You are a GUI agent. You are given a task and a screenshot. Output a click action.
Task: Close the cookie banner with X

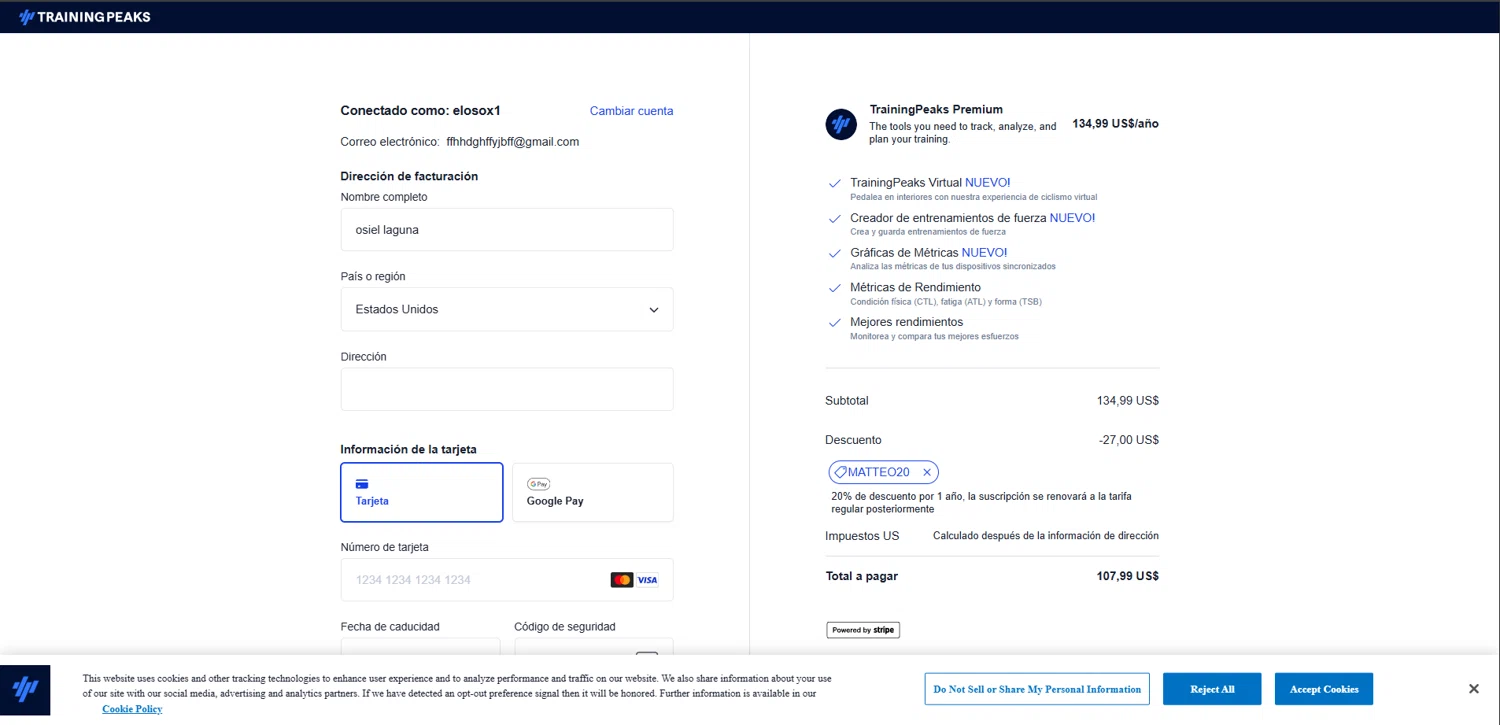coord(1473,689)
